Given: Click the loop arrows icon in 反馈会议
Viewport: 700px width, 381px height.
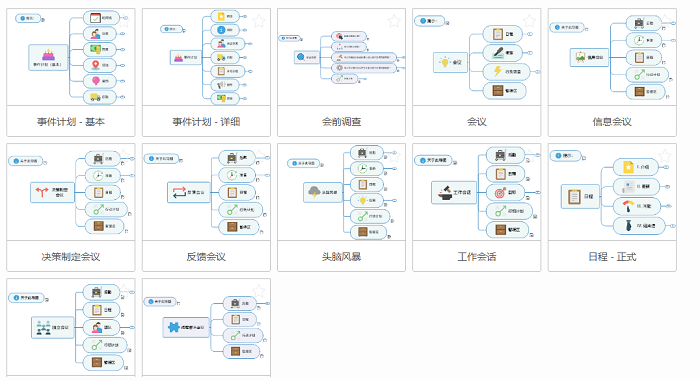Looking at the screenshot, I should (x=179, y=192).
